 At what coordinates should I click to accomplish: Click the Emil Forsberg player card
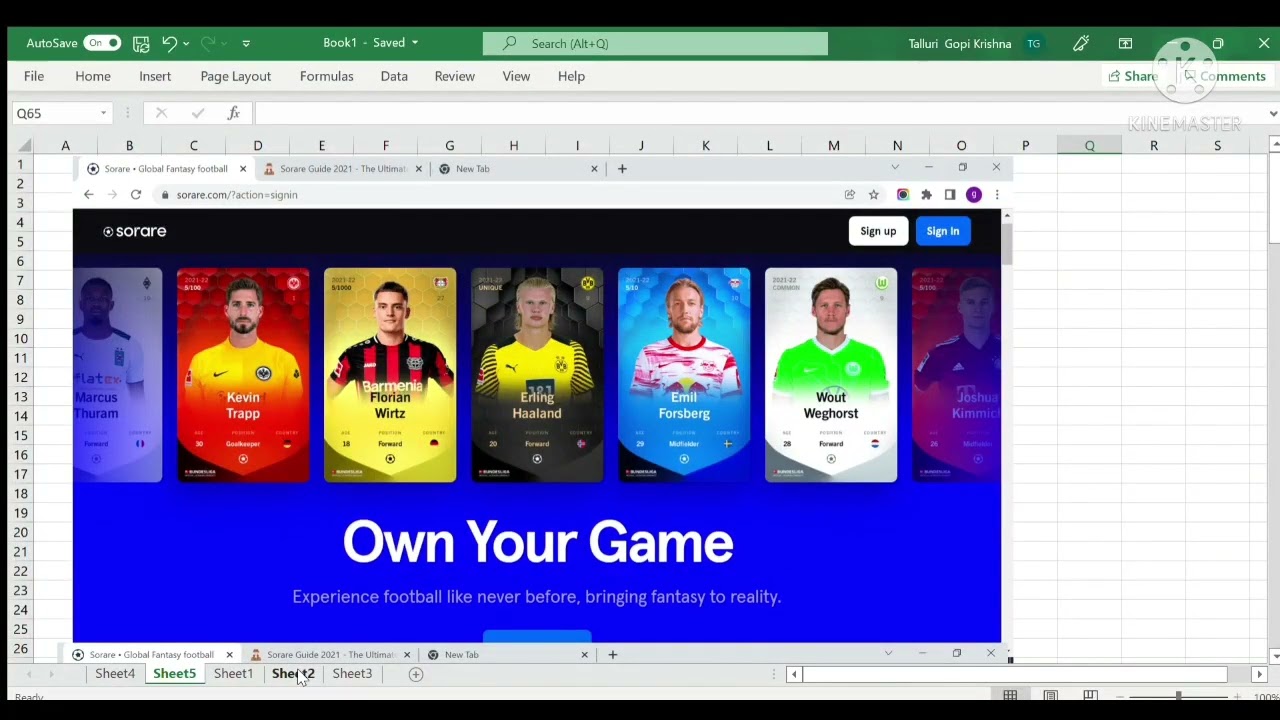684,375
